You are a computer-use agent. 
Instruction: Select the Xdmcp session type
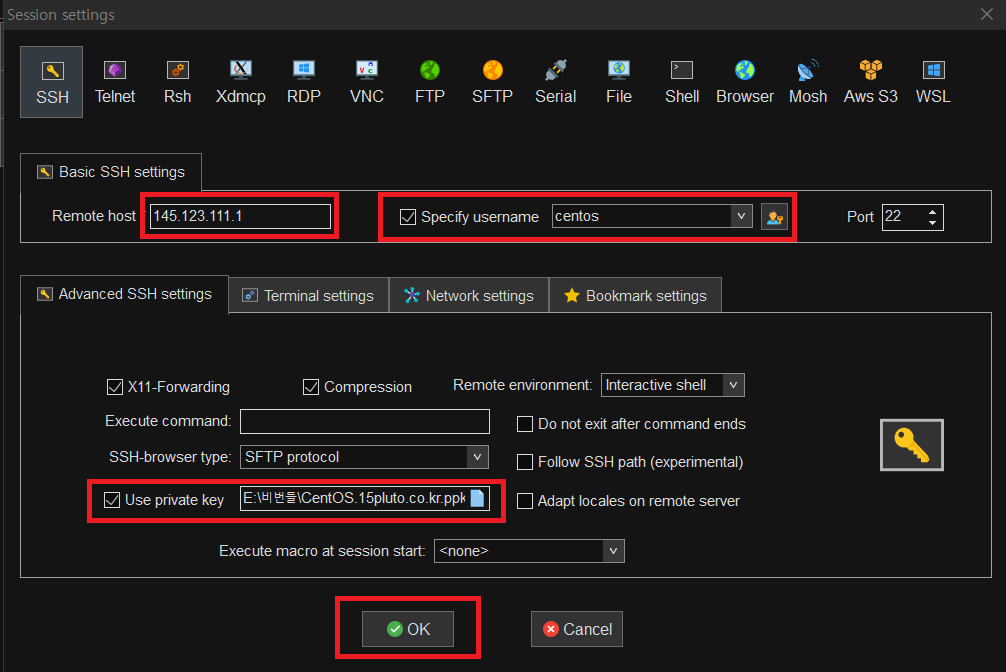tap(241, 82)
